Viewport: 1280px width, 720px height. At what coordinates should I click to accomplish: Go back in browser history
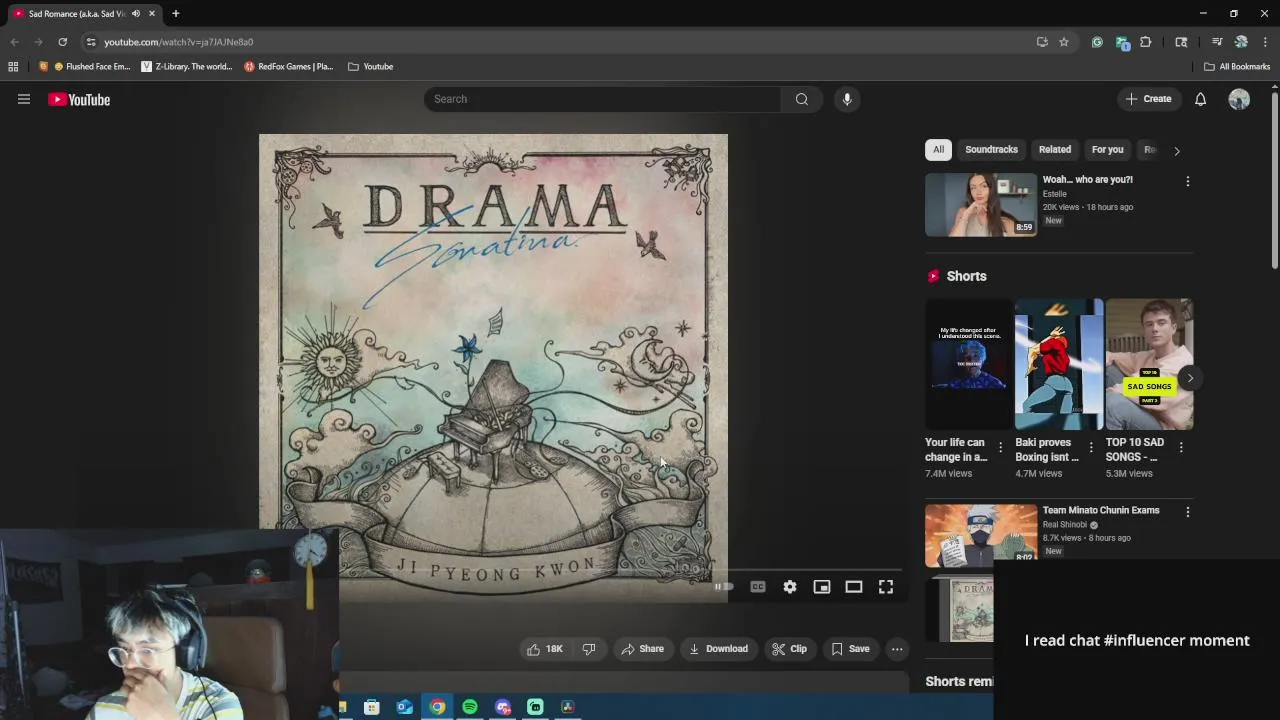[x=14, y=42]
